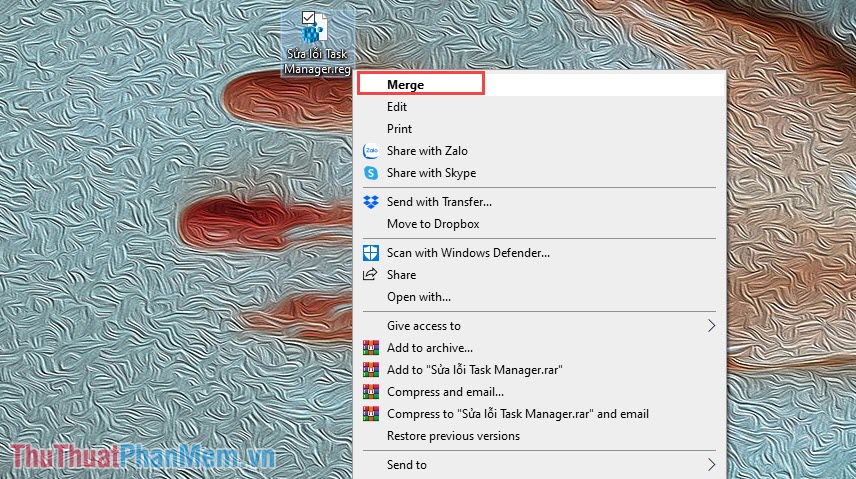Choose Restore previous versions
This screenshot has height=479, width=856.
(x=453, y=436)
